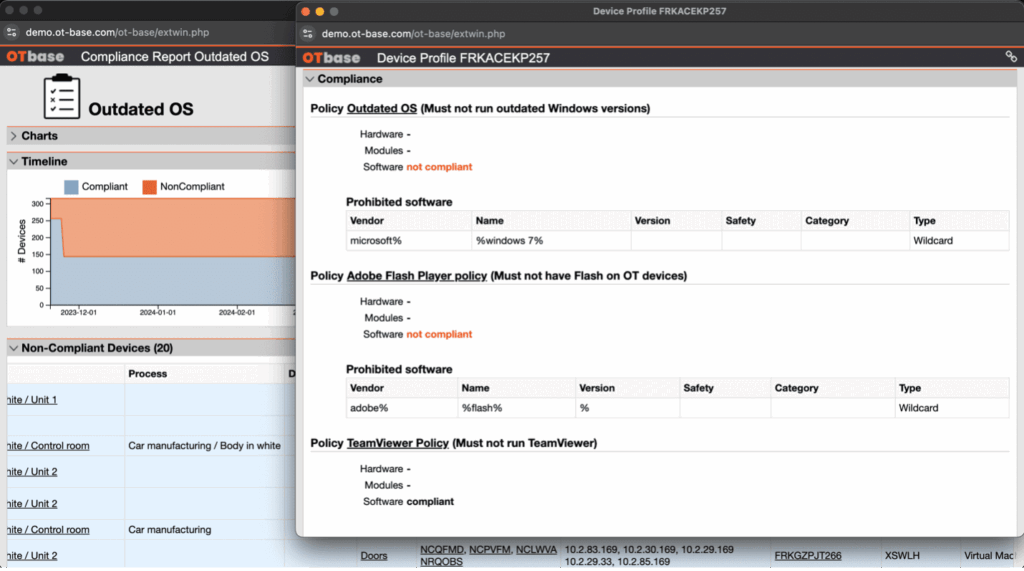Image resolution: width=1024 pixels, height=571 pixels.
Task: Collapse the Compliance section
Action: click(x=310, y=79)
